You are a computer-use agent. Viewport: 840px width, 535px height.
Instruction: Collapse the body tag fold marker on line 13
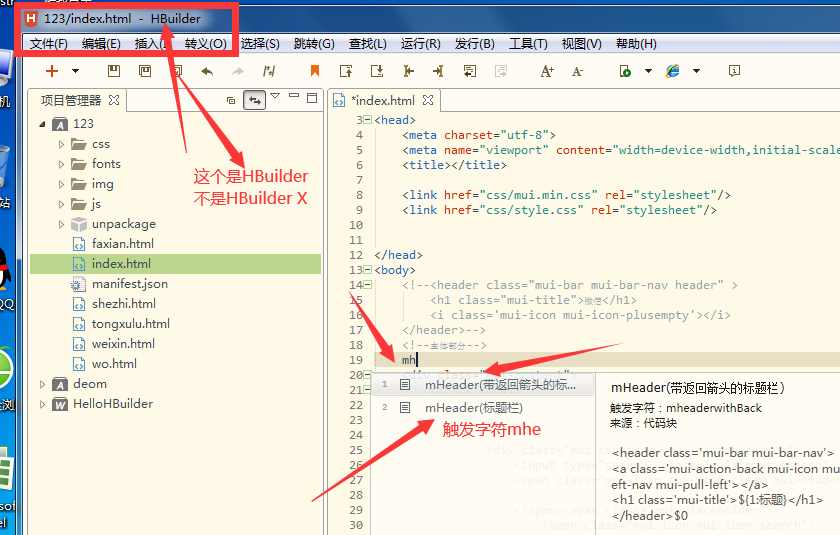coord(368,270)
